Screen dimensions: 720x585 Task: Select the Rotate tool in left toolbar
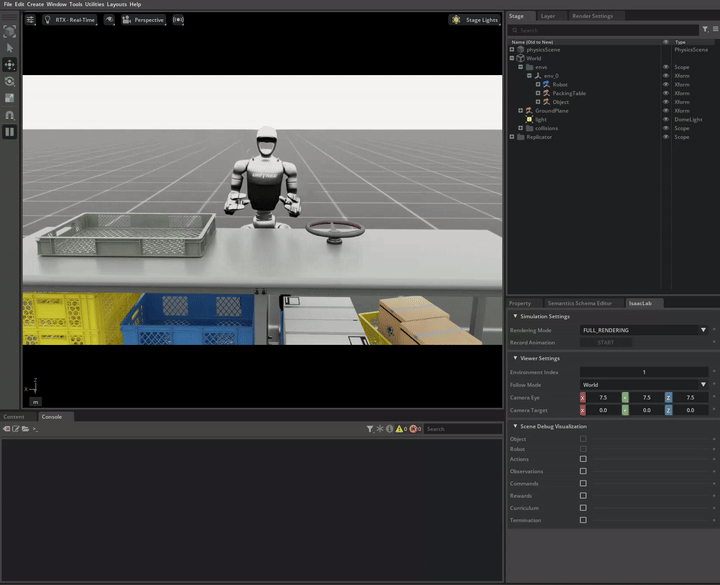point(10,81)
